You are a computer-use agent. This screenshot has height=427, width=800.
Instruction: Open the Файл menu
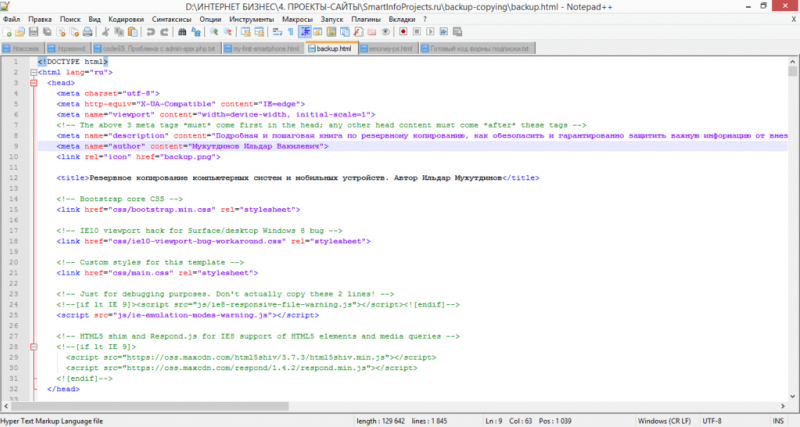click(x=11, y=19)
